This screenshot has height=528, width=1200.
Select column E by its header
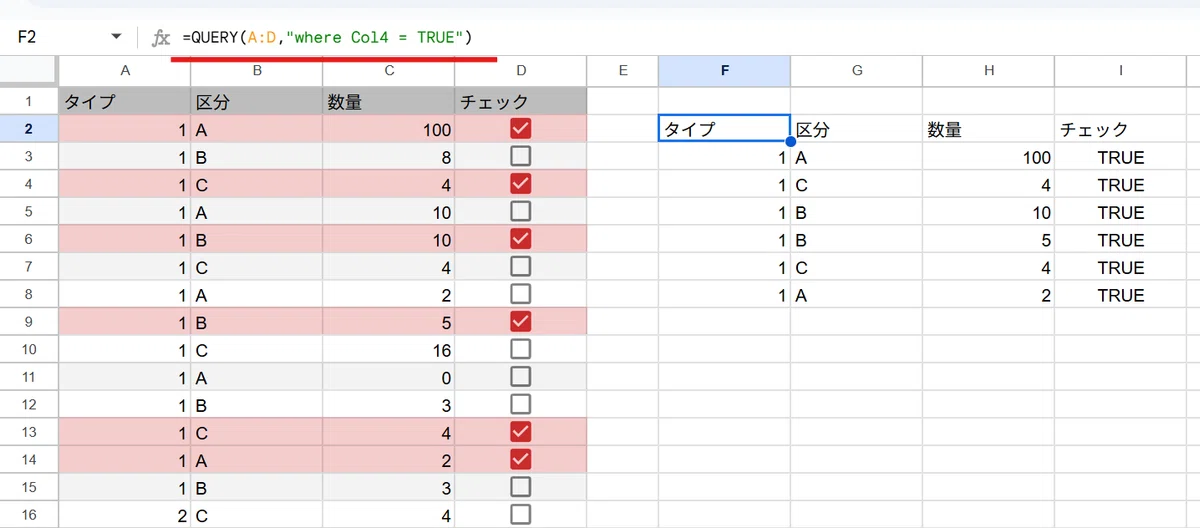coord(623,70)
